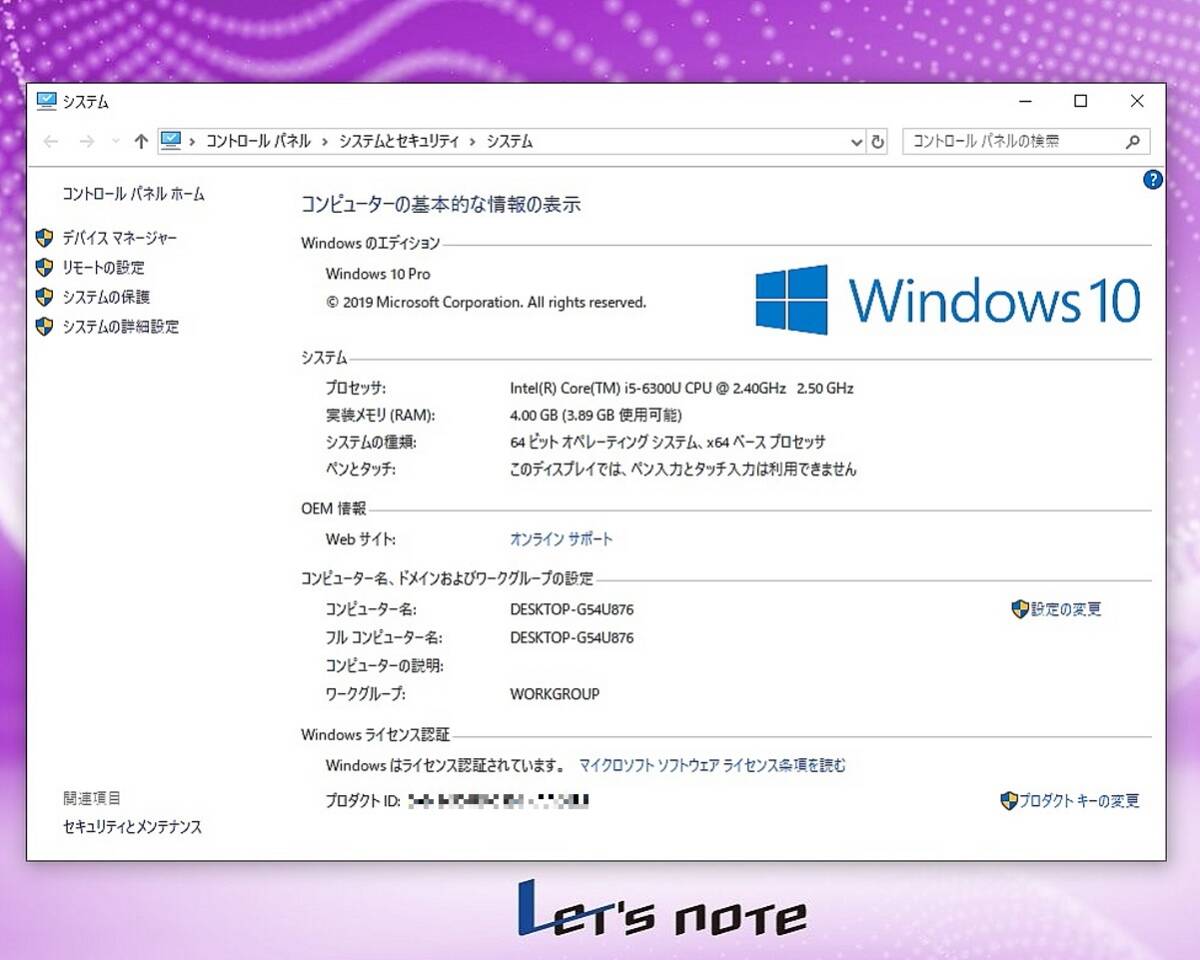Click system type 64 ビット オペレーティング システム text
Image resolution: width=1200 pixels, height=960 pixels.
(x=668, y=442)
